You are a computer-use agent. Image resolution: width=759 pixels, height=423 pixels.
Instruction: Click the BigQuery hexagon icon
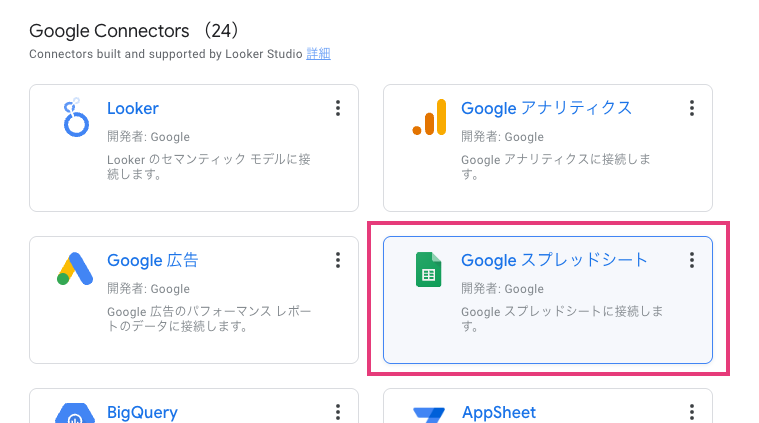pyautogui.click(x=75, y=414)
